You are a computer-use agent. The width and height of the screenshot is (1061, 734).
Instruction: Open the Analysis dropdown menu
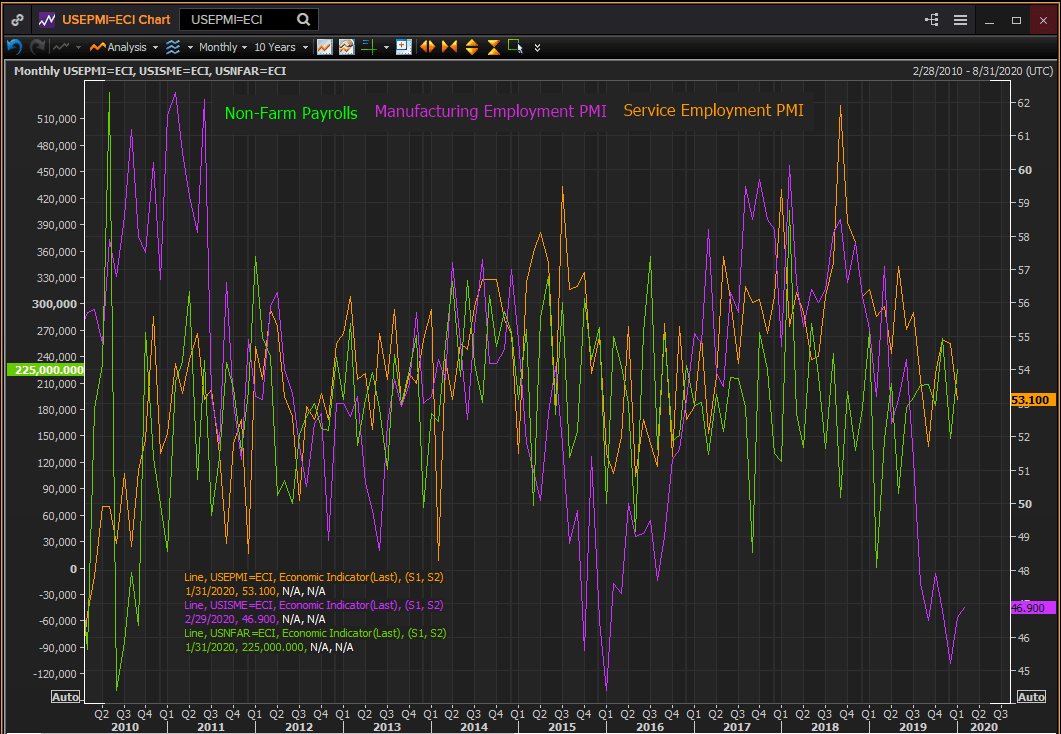point(125,47)
